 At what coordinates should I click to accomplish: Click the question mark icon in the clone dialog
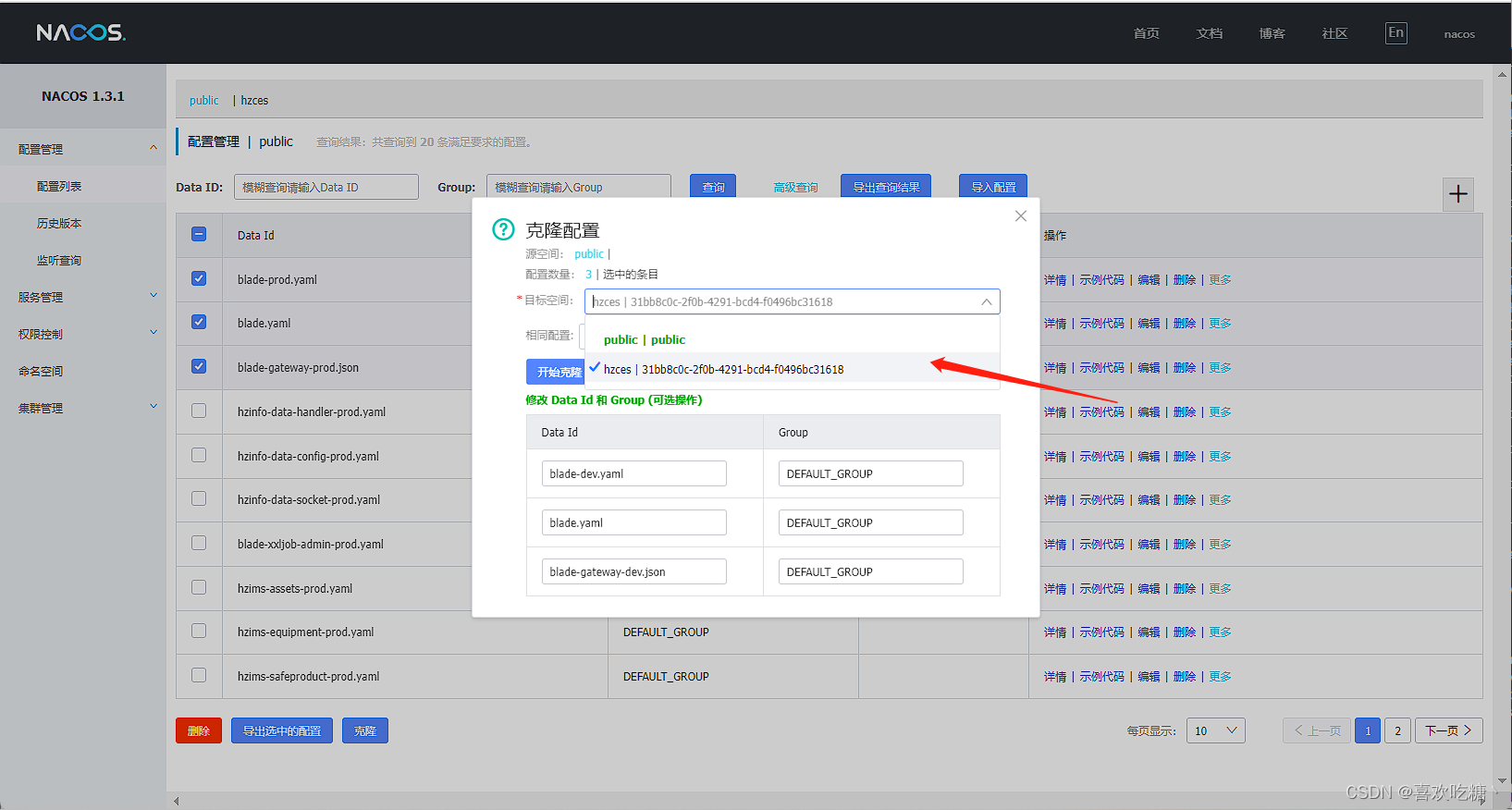503,229
